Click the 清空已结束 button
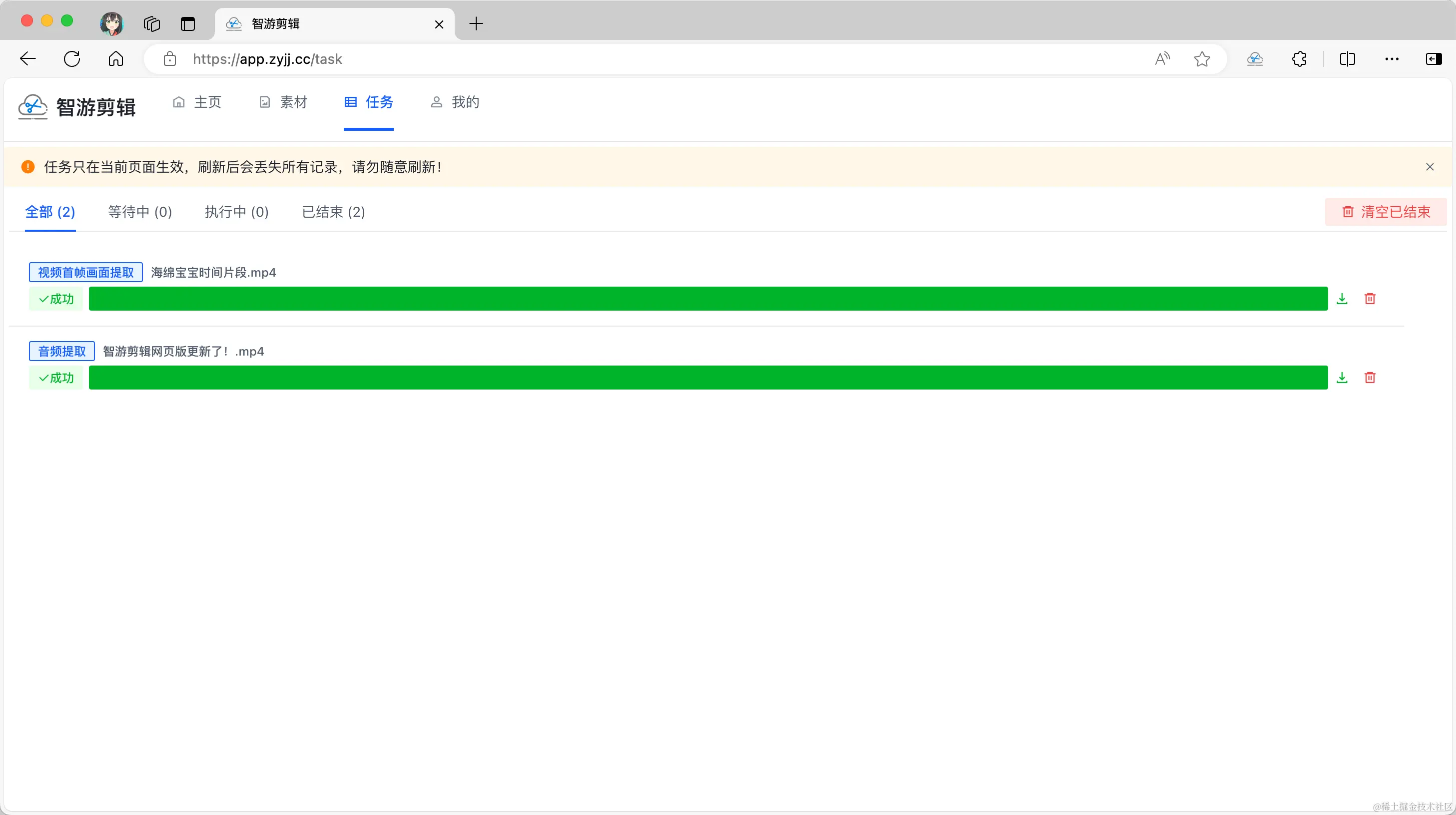The width and height of the screenshot is (1456, 815). point(1386,212)
